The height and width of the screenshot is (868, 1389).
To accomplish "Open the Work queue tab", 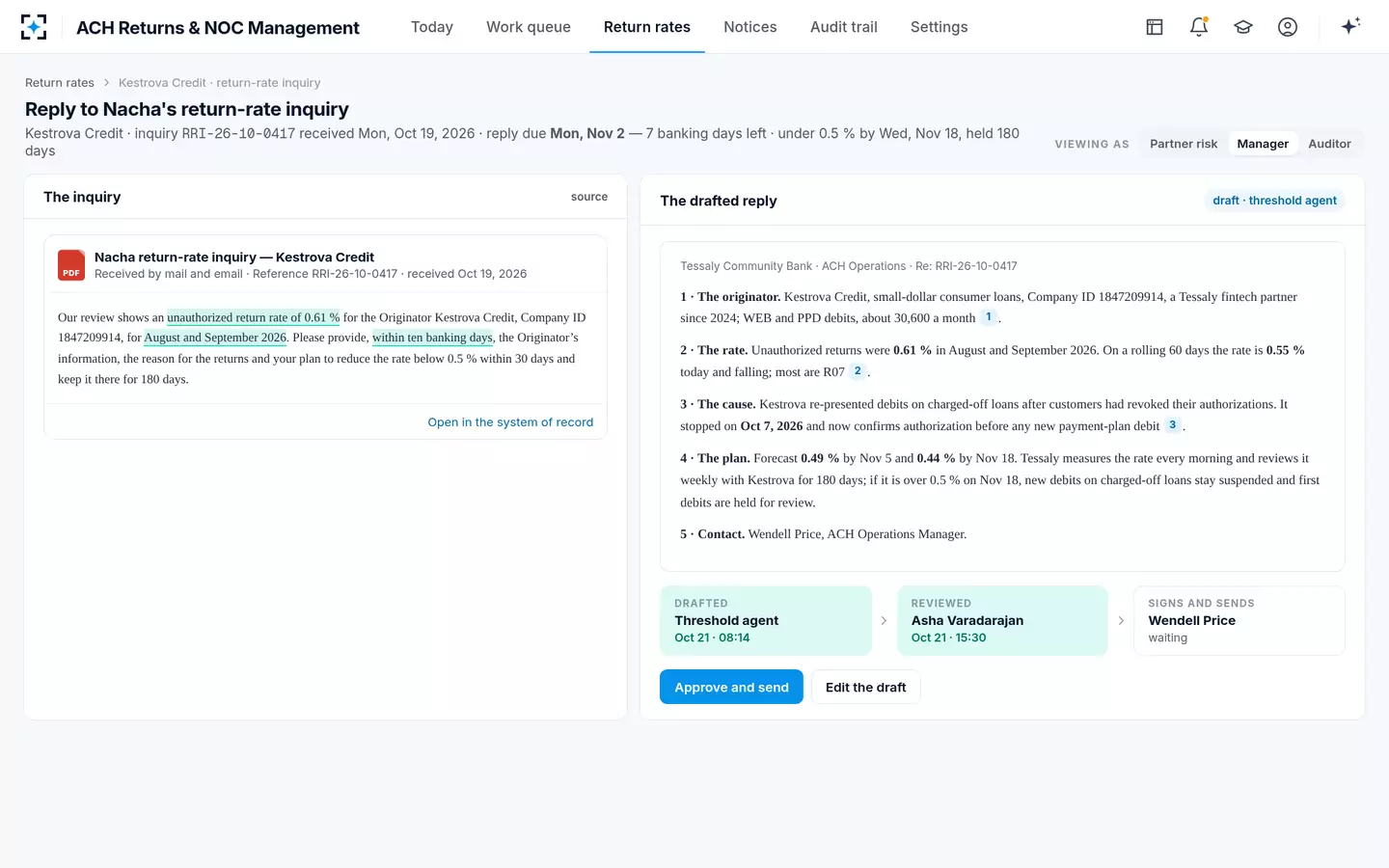I will 529,27.
